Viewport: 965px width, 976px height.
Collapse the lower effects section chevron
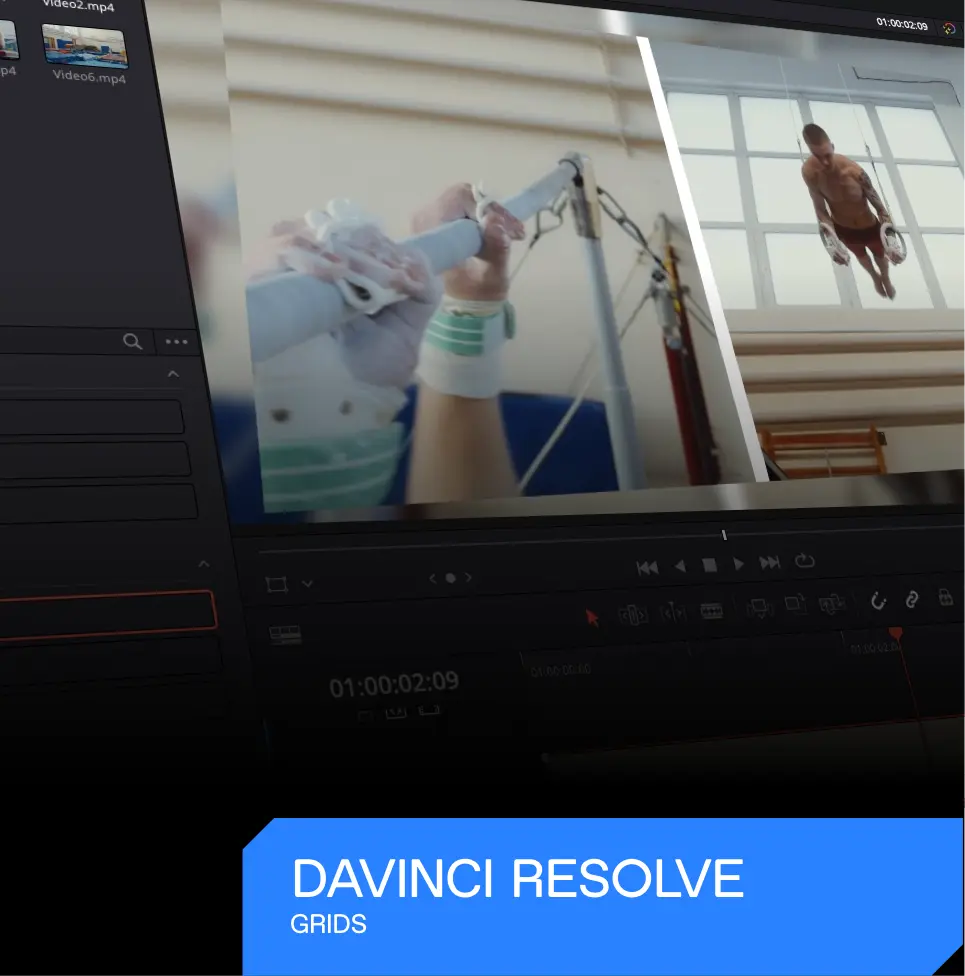tap(204, 564)
